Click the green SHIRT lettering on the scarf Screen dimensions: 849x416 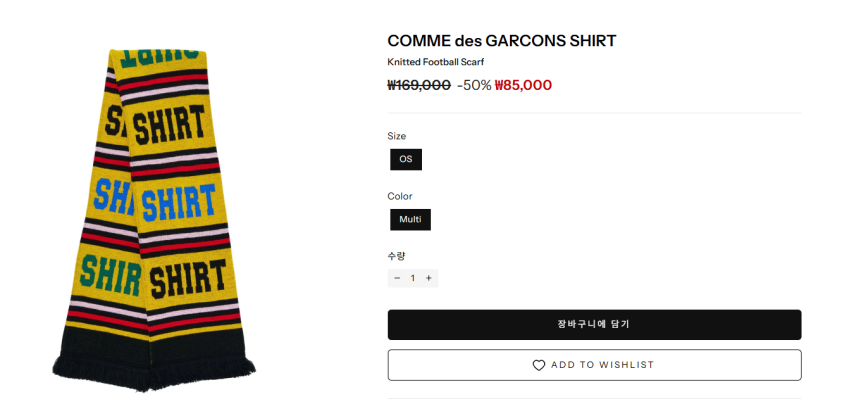click(x=108, y=270)
